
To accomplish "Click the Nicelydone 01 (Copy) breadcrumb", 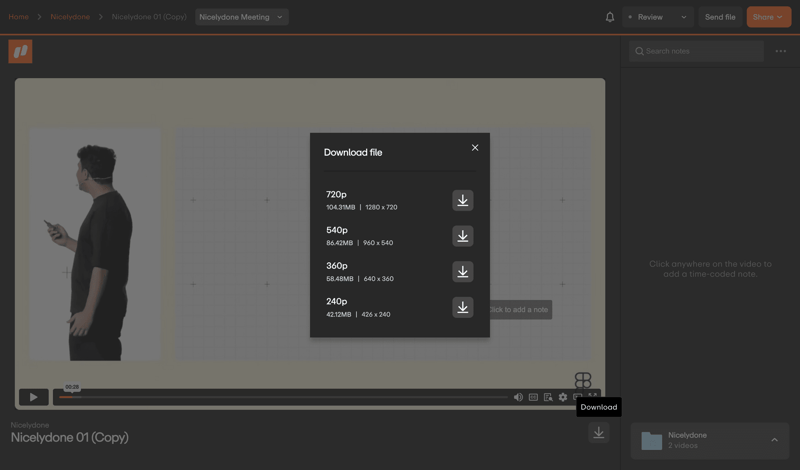I will [x=149, y=17].
